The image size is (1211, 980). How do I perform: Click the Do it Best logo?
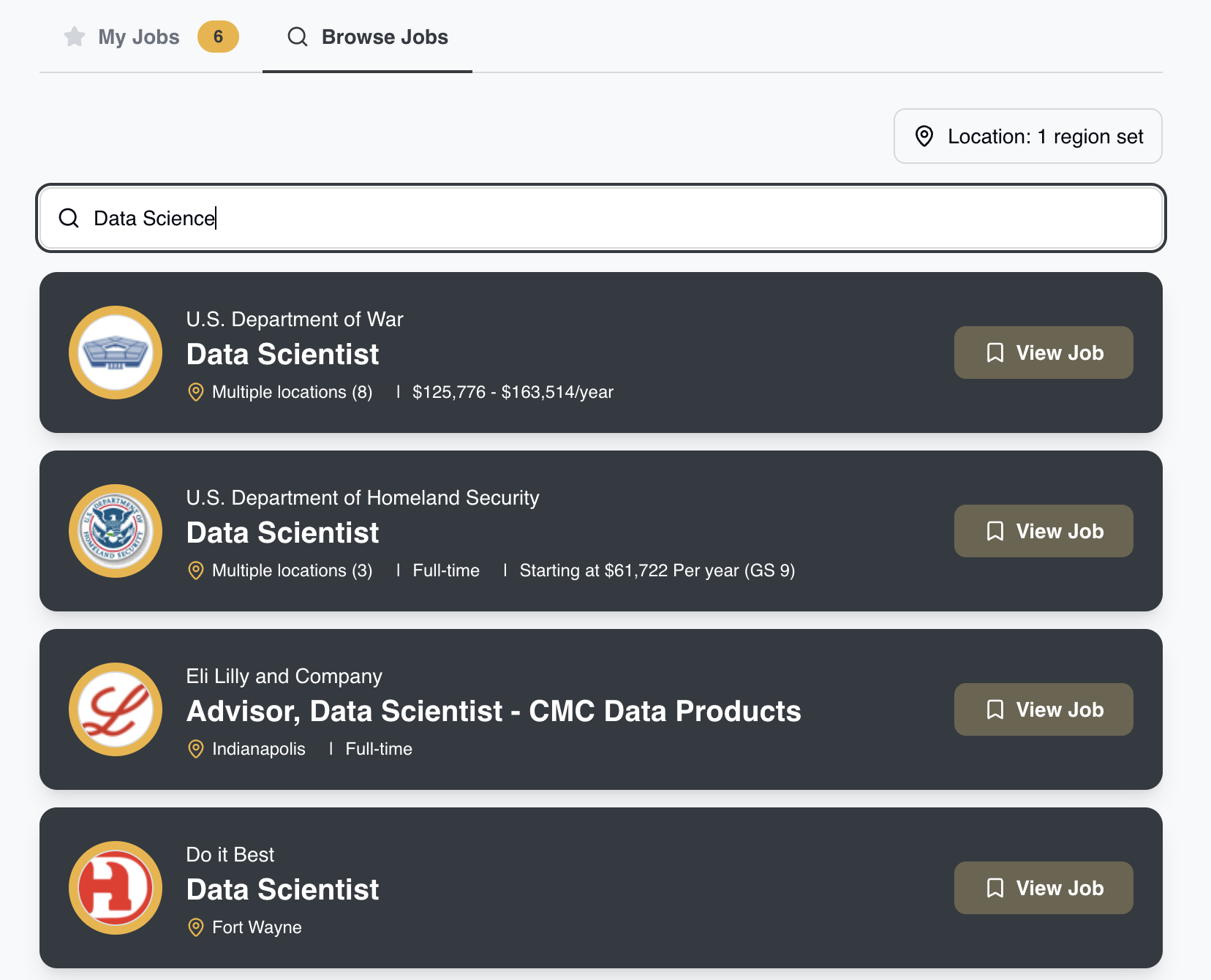[x=116, y=888]
